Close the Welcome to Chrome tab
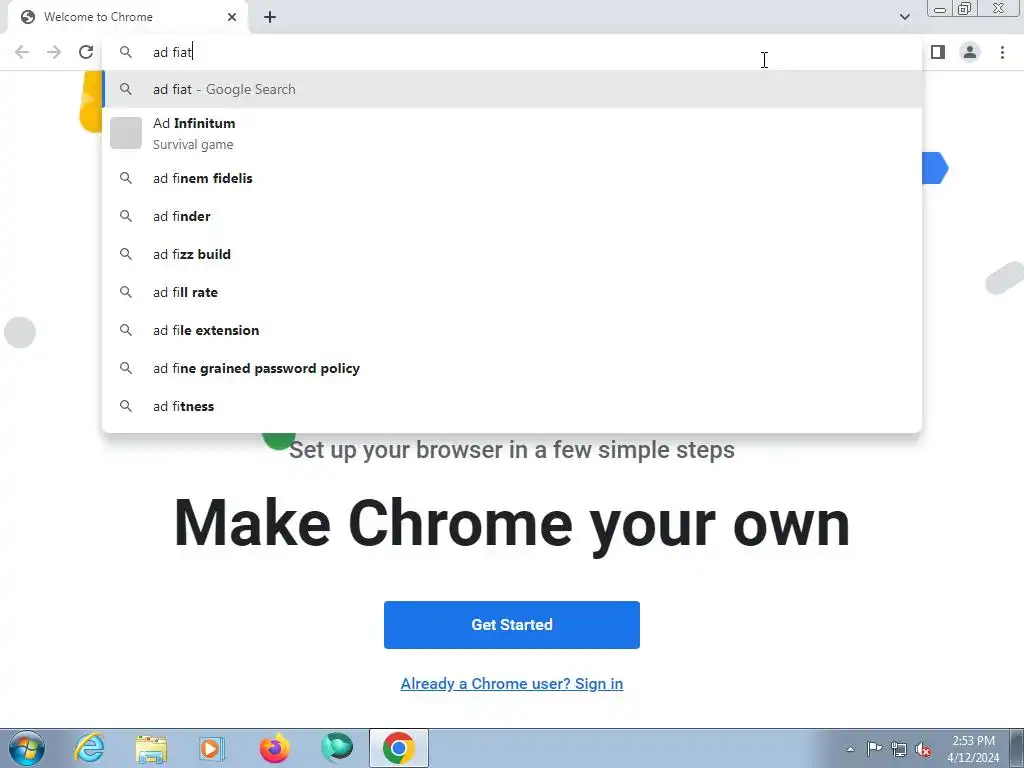 [232, 17]
